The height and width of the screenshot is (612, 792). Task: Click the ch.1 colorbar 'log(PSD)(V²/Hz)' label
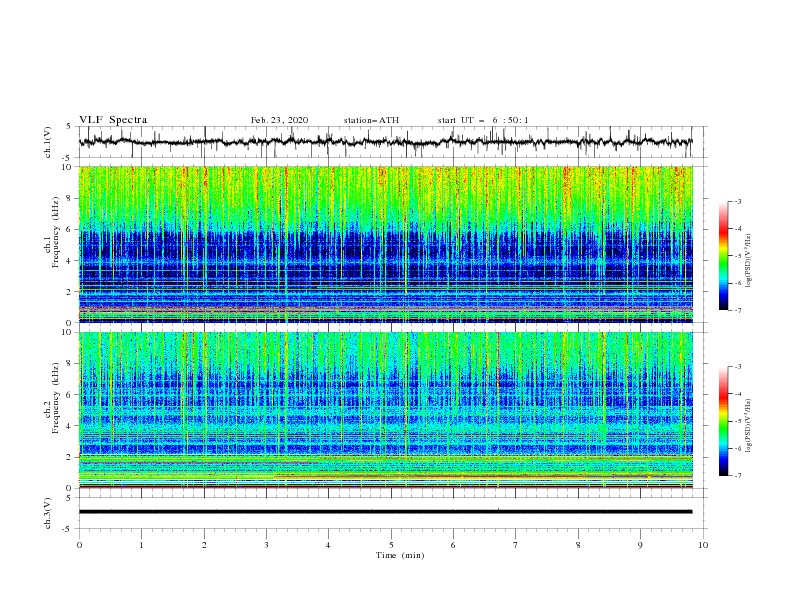(750, 261)
